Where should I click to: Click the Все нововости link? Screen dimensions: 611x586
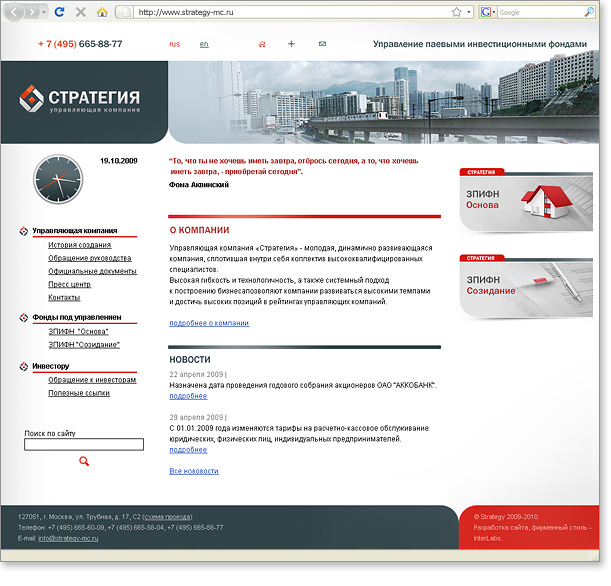194,471
